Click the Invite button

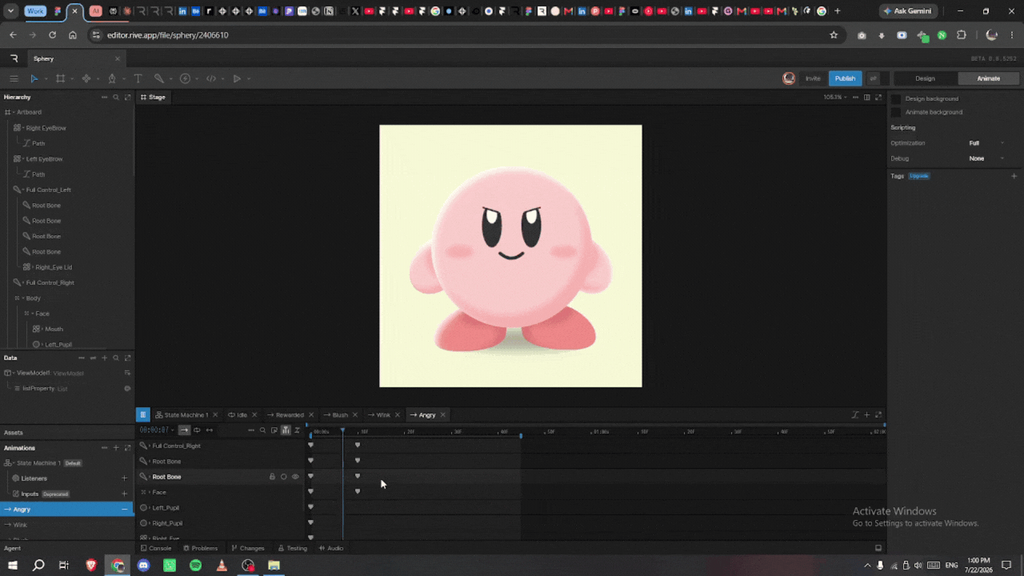(812, 78)
